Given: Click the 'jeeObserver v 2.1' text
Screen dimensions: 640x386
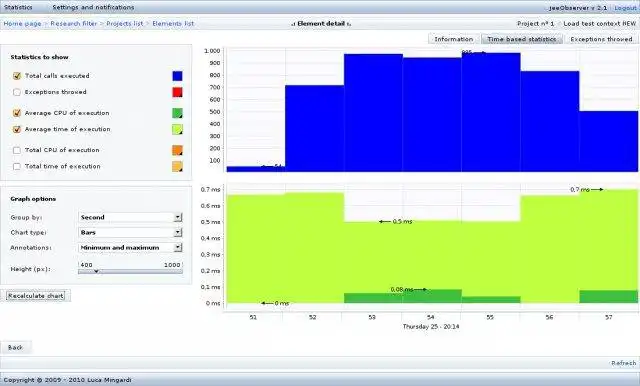Looking at the screenshot, I should click(578, 8).
